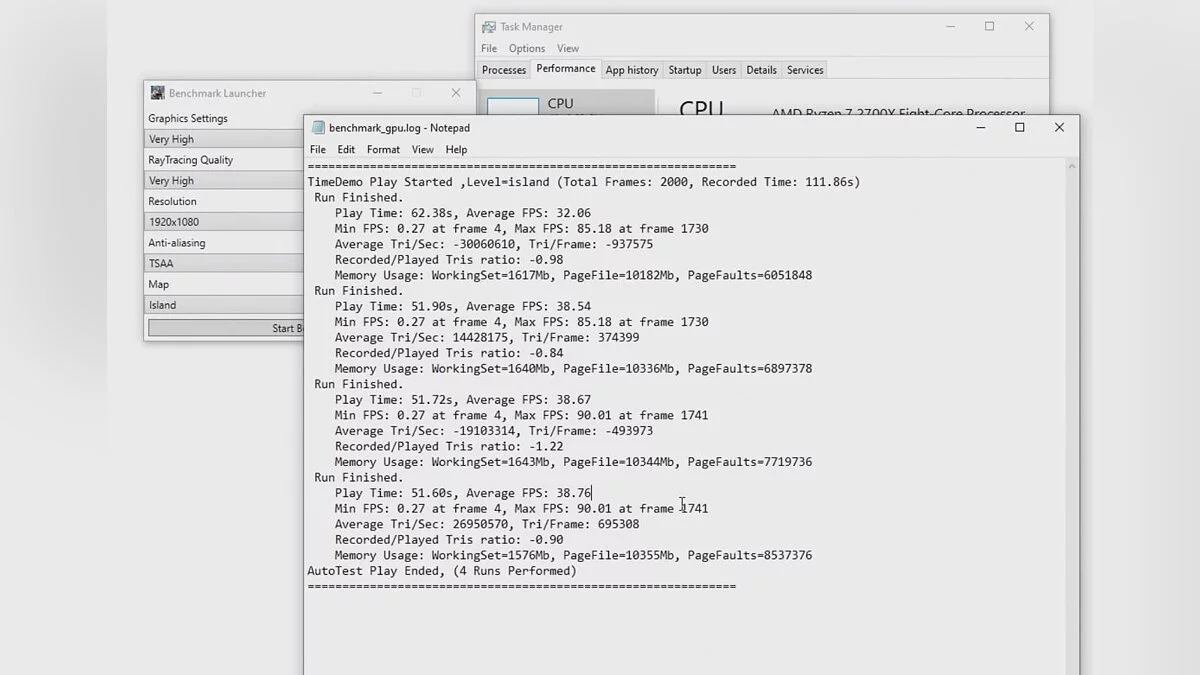Click Notepad vertical scrollbar up arrow
This screenshot has height=675, width=1200.
1072,166
